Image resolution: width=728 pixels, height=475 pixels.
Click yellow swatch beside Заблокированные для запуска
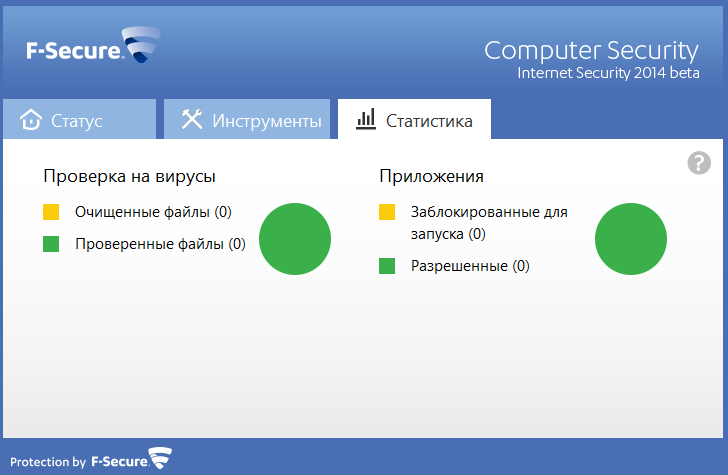click(388, 212)
